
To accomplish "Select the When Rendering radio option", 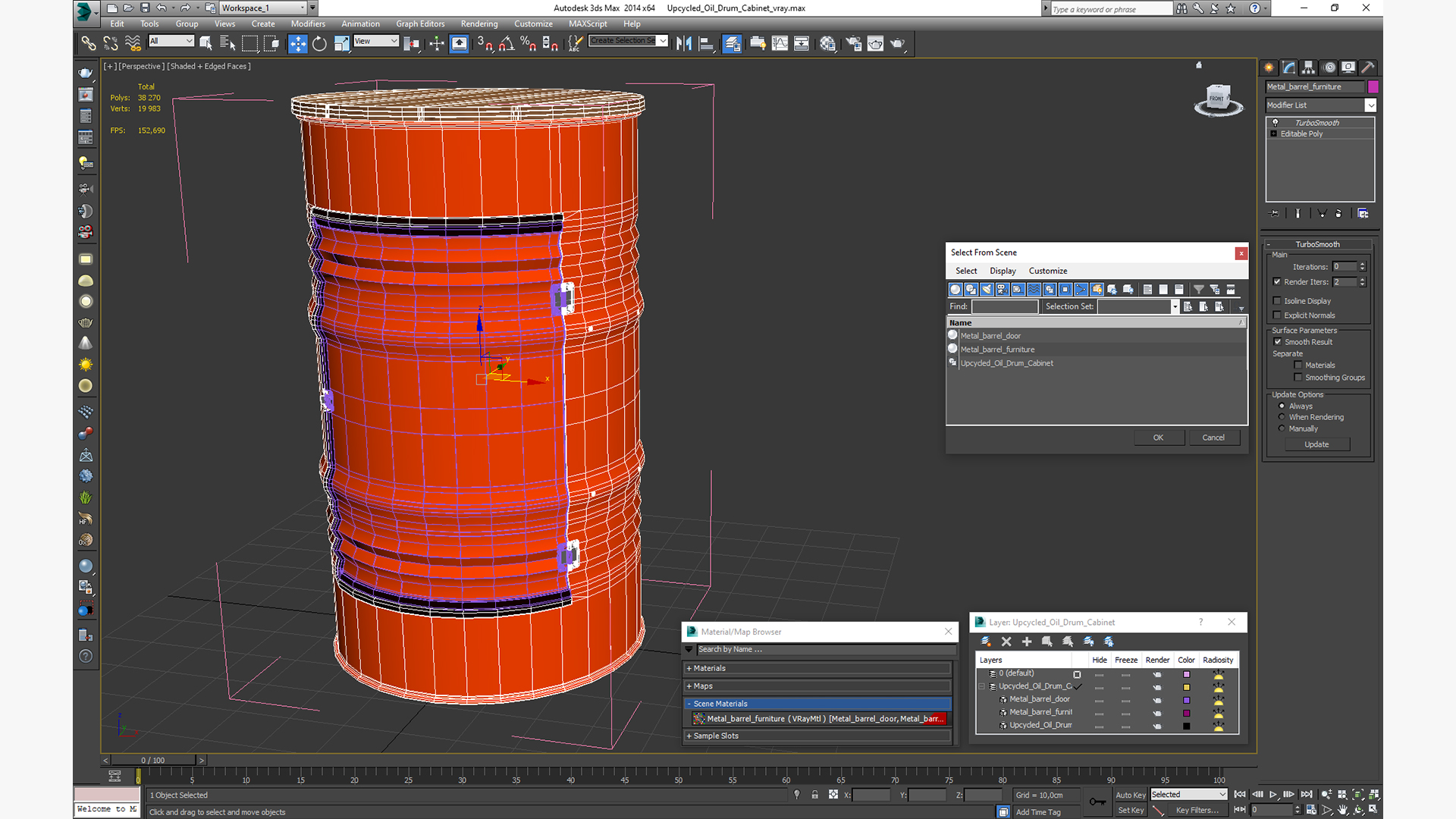I will (x=1282, y=417).
